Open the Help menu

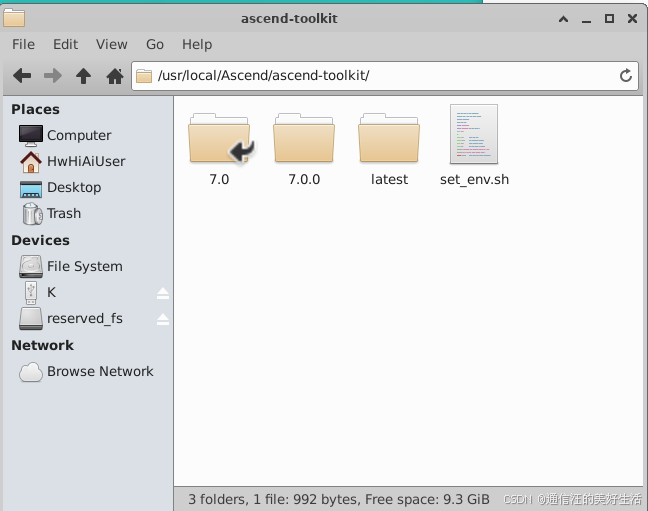coord(197,44)
